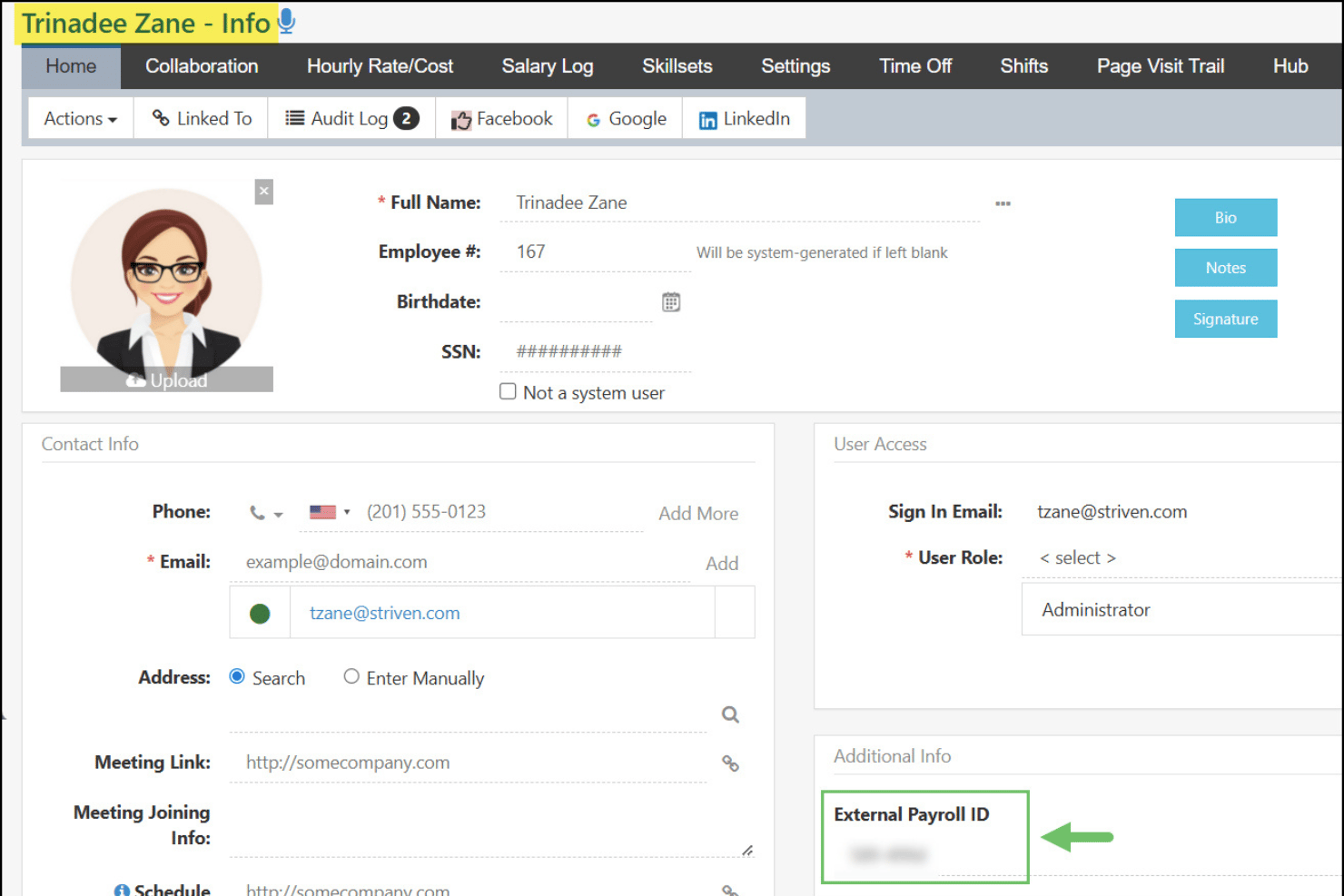Click the microphone icon beside the page title
This screenshot has width=1344, height=896.
click(x=286, y=21)
